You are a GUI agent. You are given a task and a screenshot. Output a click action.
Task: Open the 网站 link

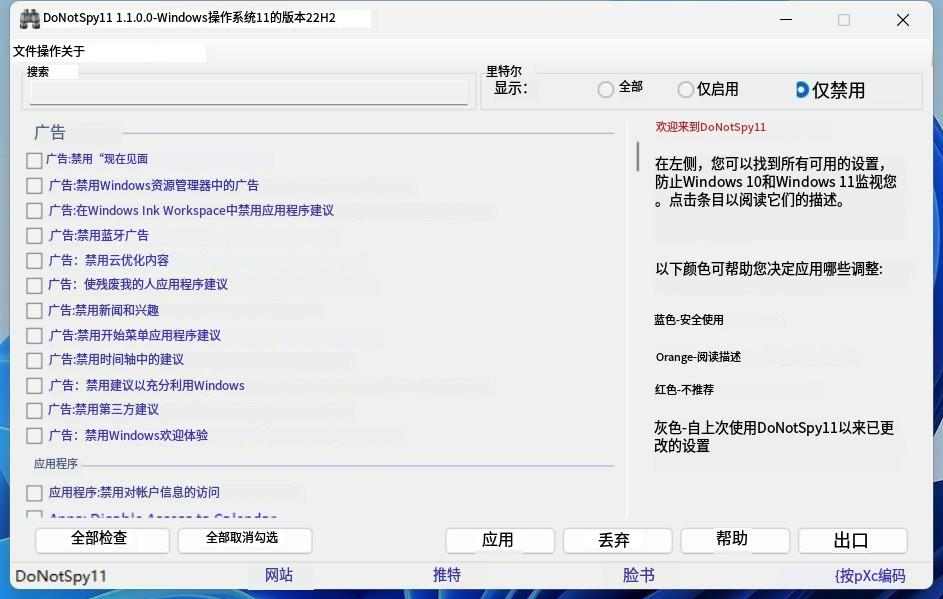coord(278,575)
